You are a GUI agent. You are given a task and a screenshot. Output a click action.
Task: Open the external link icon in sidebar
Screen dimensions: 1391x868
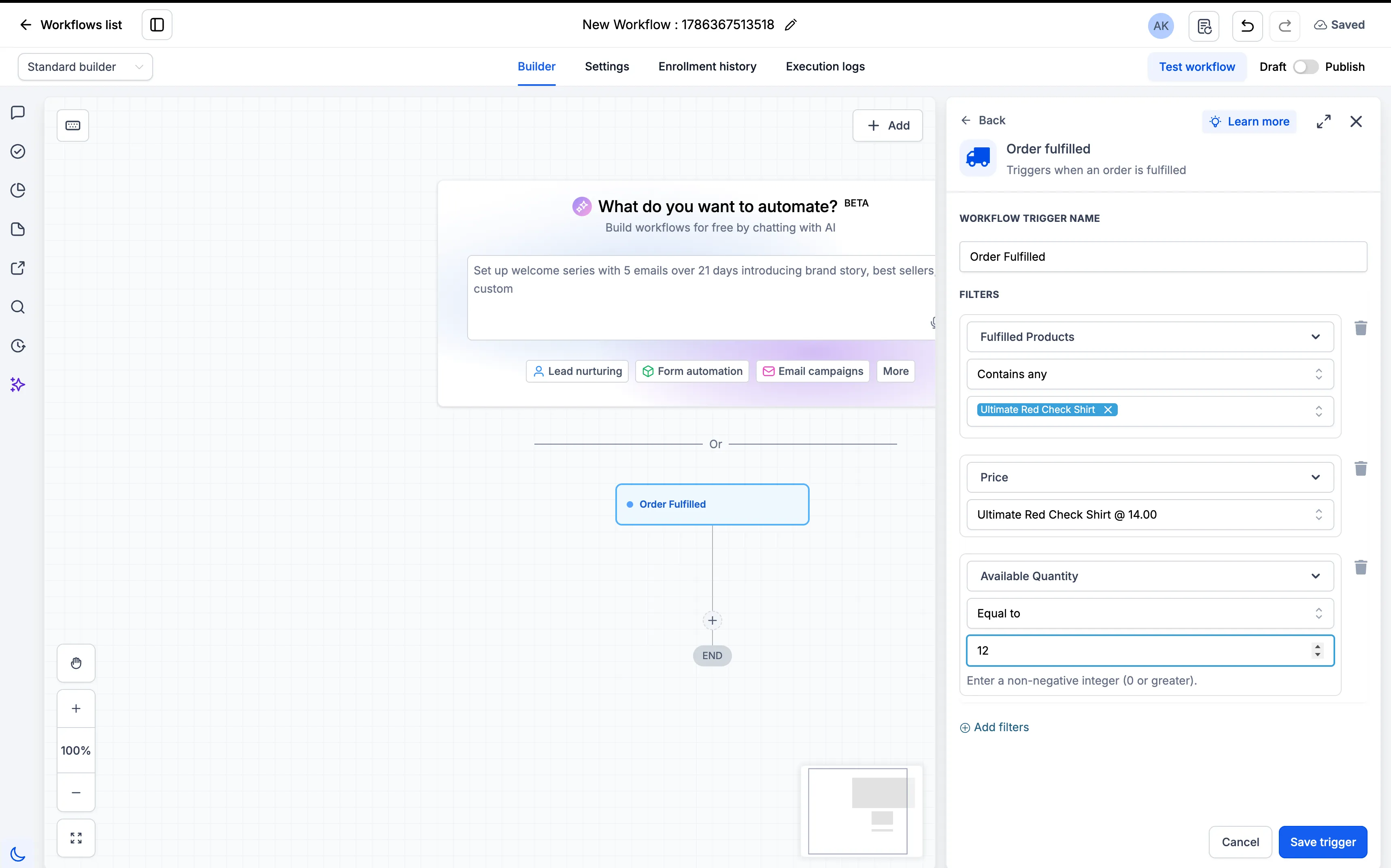pyautogui.click(x=18, y=268)
